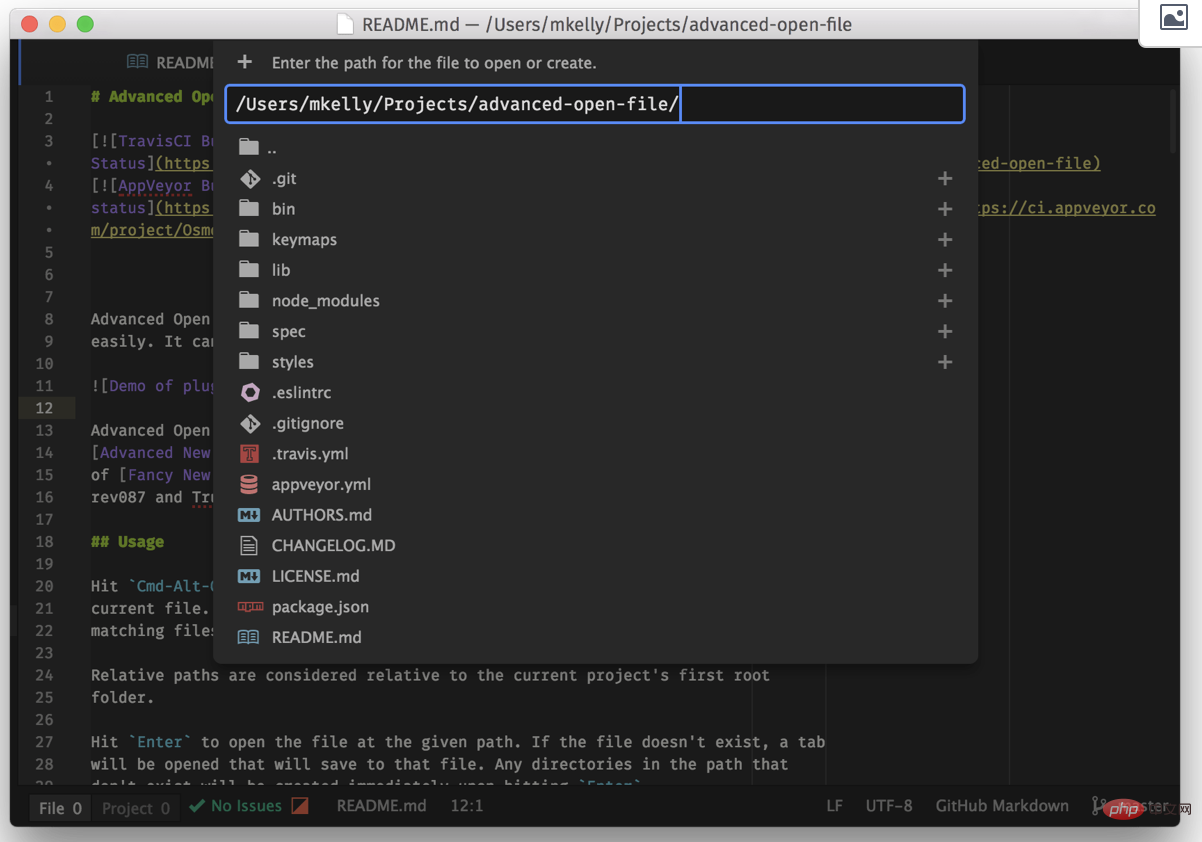Click the package.json npm icon
Image resolution: width=1202 pixels, height=842 pixels.
(249, 607)
